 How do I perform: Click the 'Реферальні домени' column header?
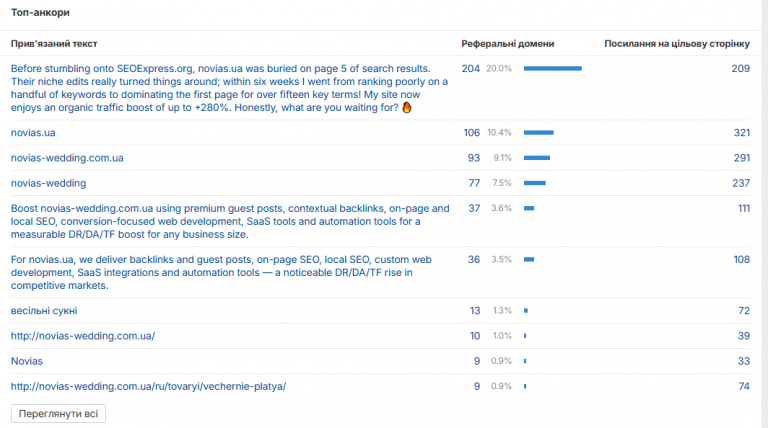508,44
